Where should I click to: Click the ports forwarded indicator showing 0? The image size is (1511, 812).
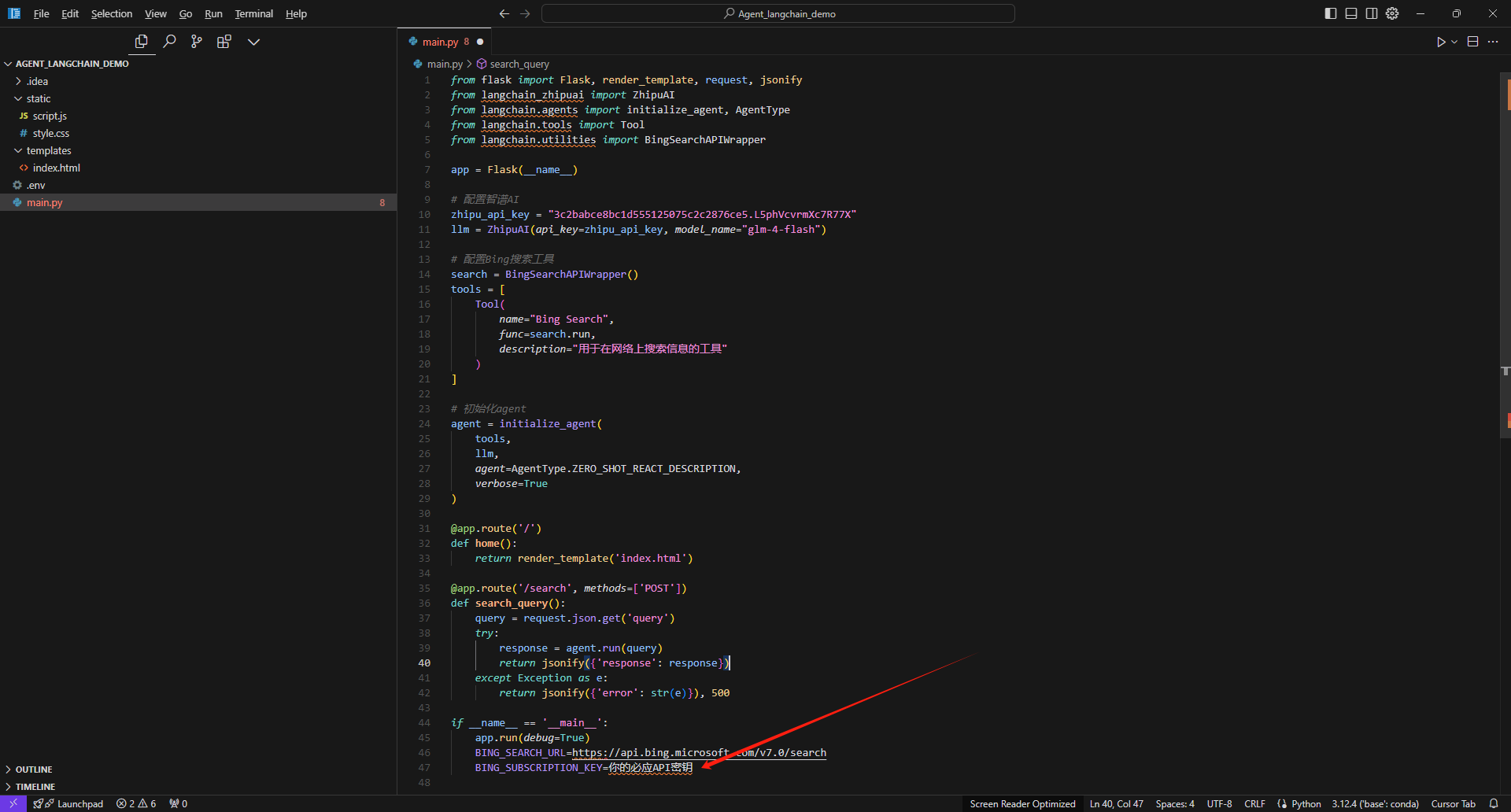tap(179, 803)
